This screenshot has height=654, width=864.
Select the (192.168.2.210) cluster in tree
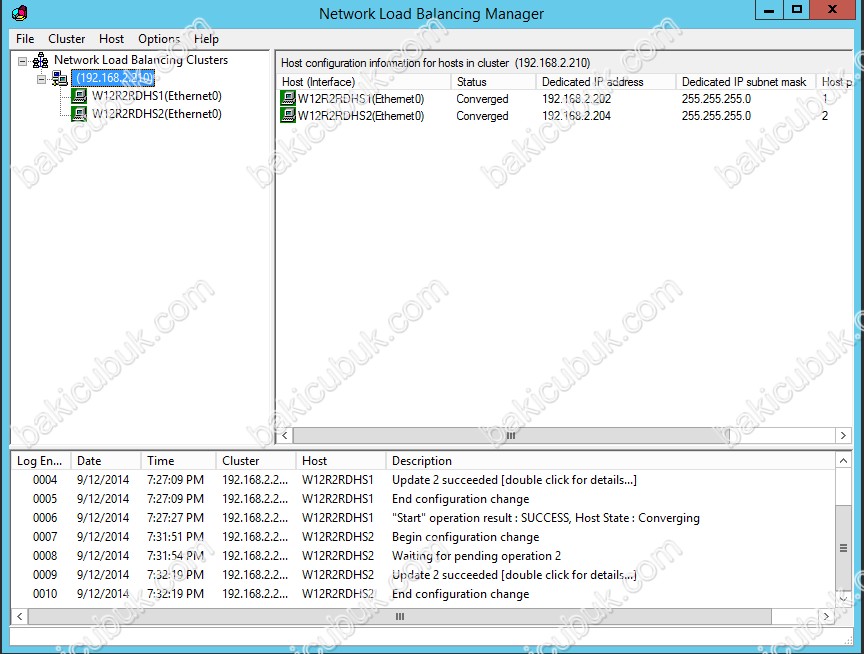coord(114,78)
